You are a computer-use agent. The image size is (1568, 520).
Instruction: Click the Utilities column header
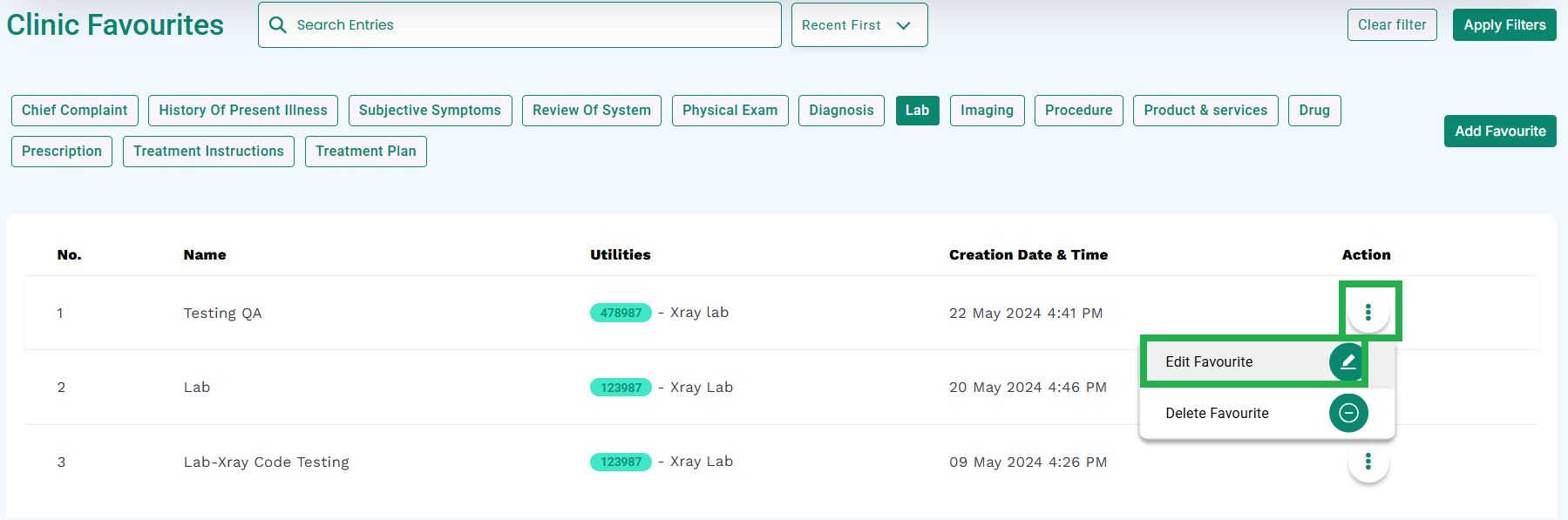(621, 255)
